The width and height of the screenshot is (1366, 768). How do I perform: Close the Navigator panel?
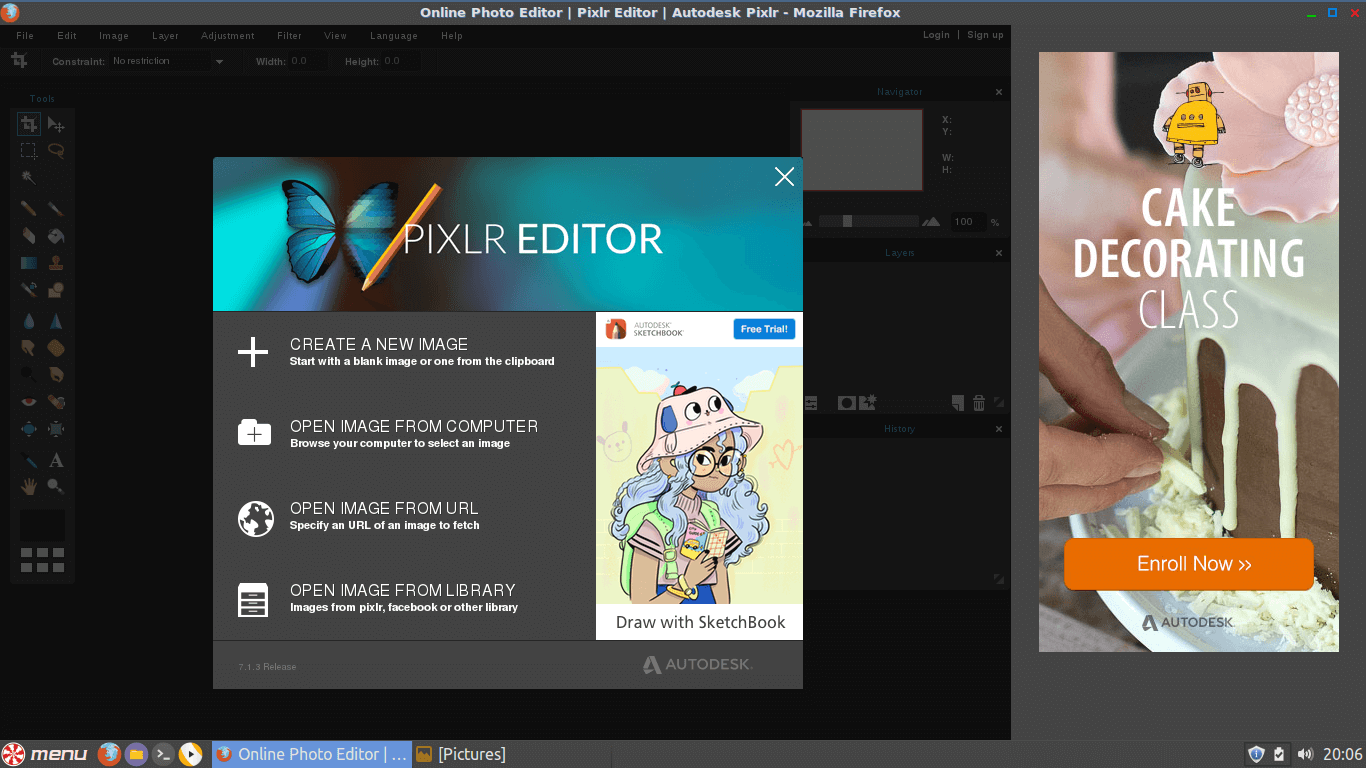click(998, 92)
